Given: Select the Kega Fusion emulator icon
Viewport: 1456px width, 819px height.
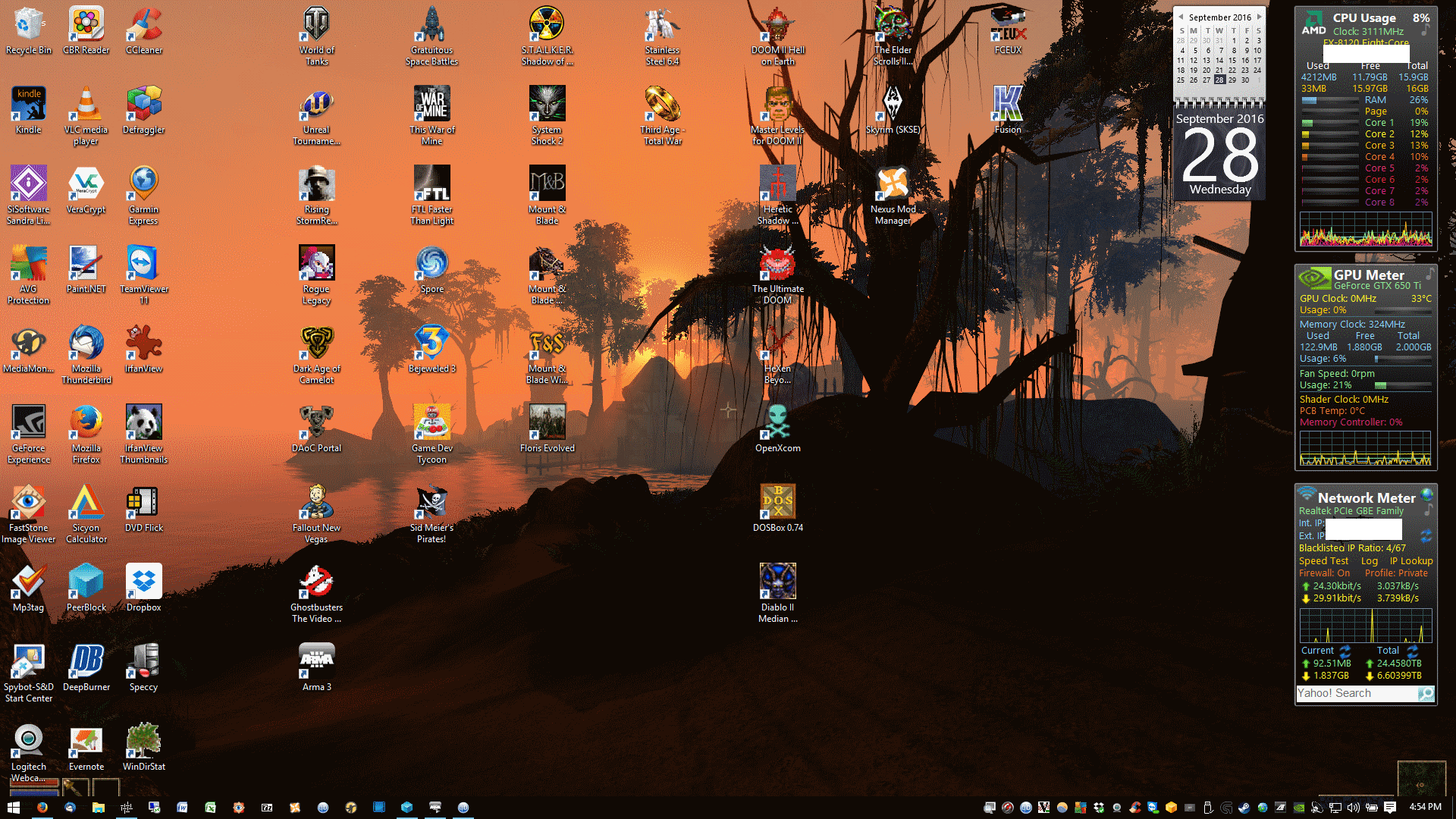Looking at the screenshot, I should [1008, 111].
